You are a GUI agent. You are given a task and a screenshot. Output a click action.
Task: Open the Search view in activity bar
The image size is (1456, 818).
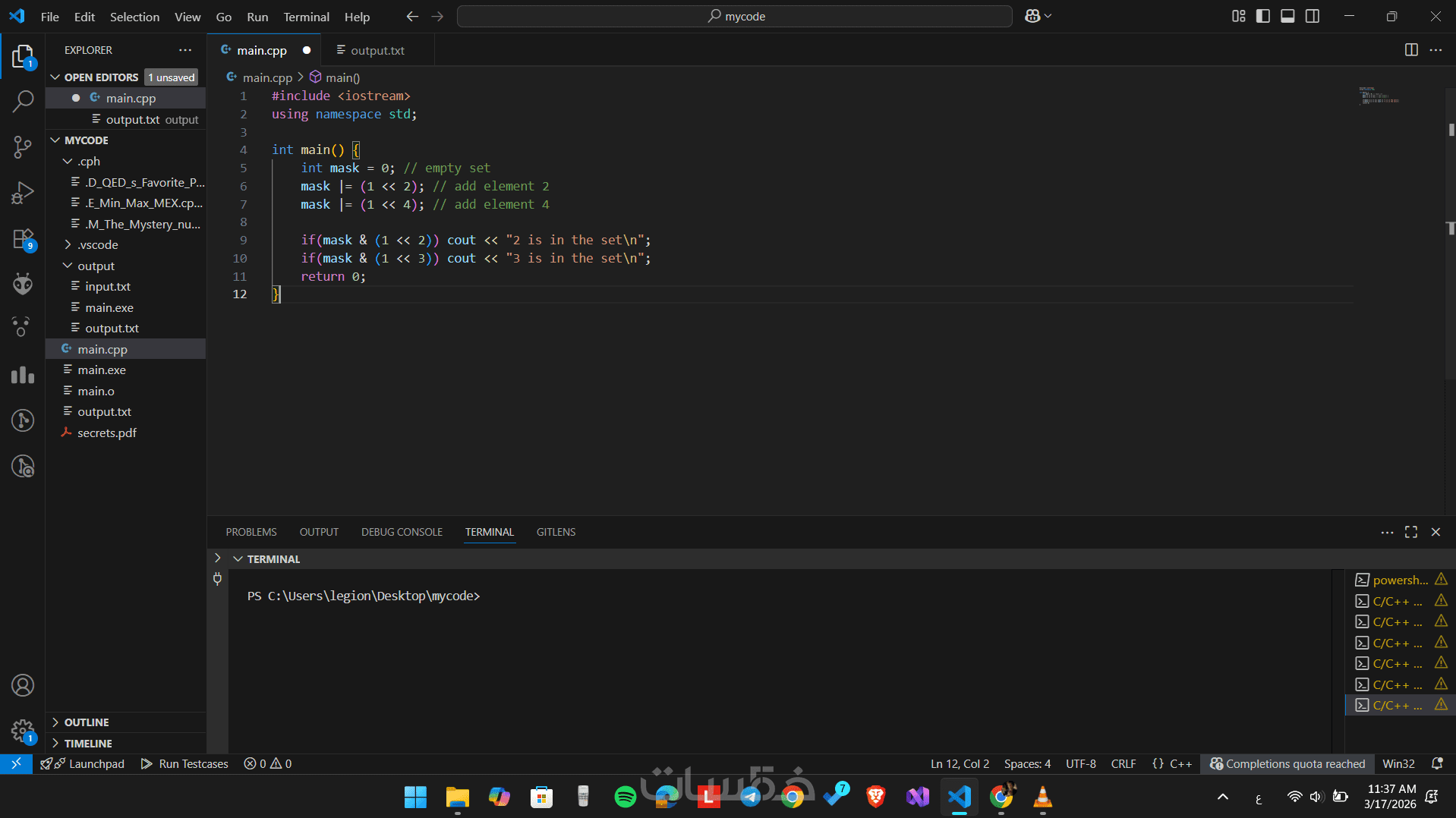[x=23, y=101]
